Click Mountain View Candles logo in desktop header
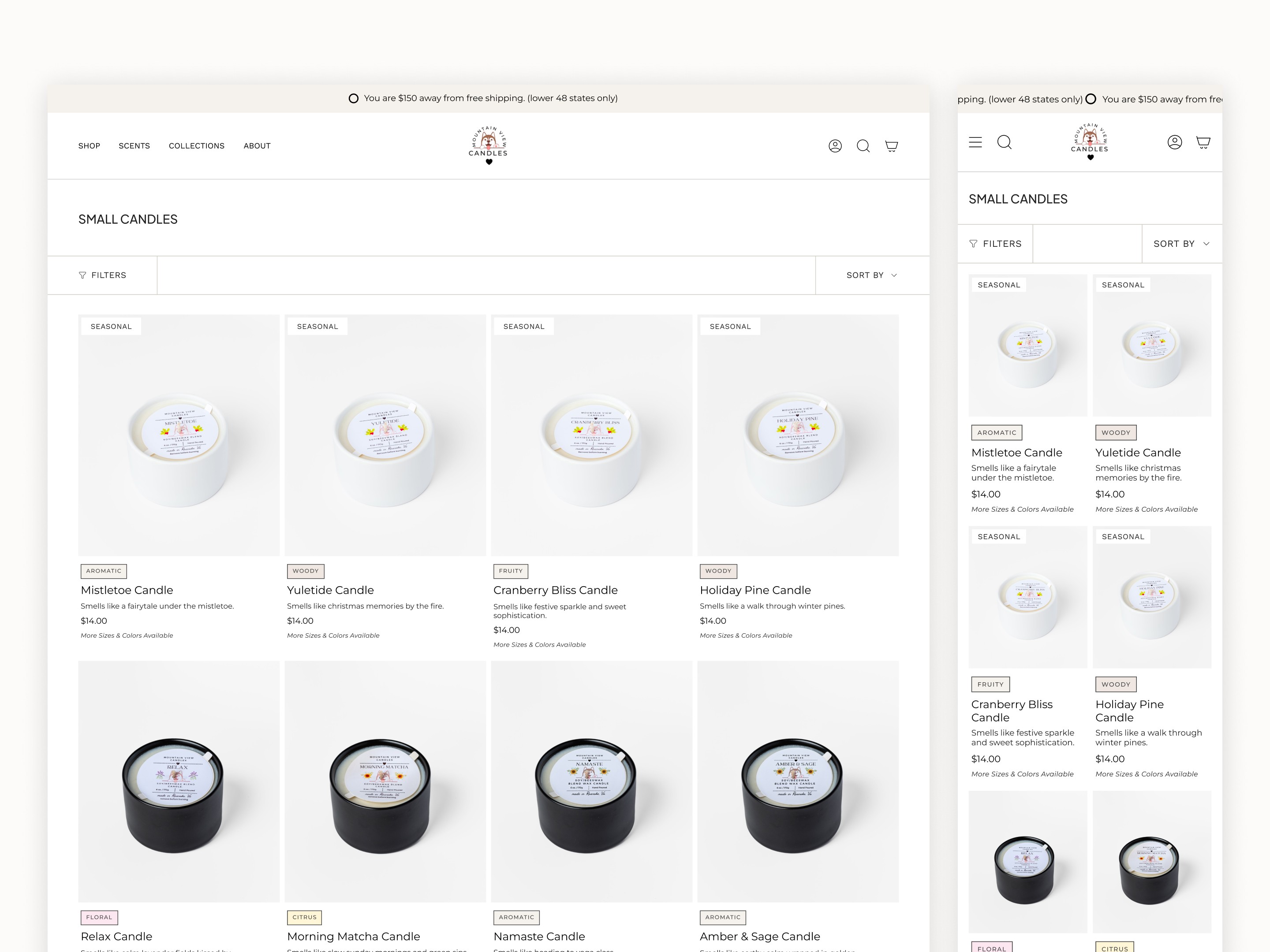 (488, 146)
